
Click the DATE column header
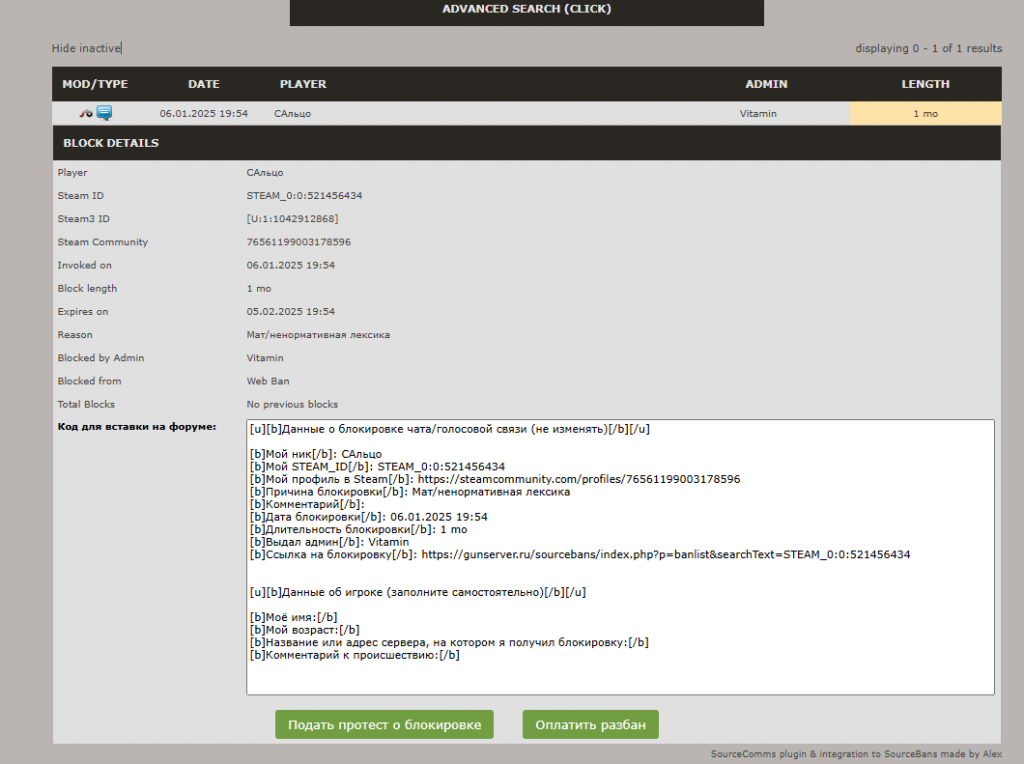pos(204,84)
